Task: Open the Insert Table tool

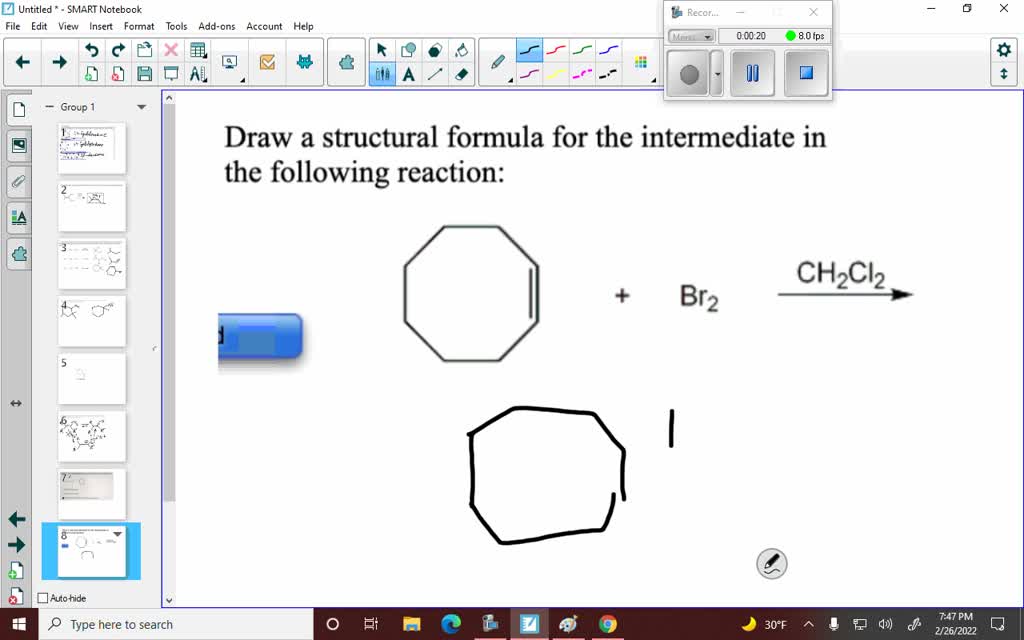Action: (197, 48)
